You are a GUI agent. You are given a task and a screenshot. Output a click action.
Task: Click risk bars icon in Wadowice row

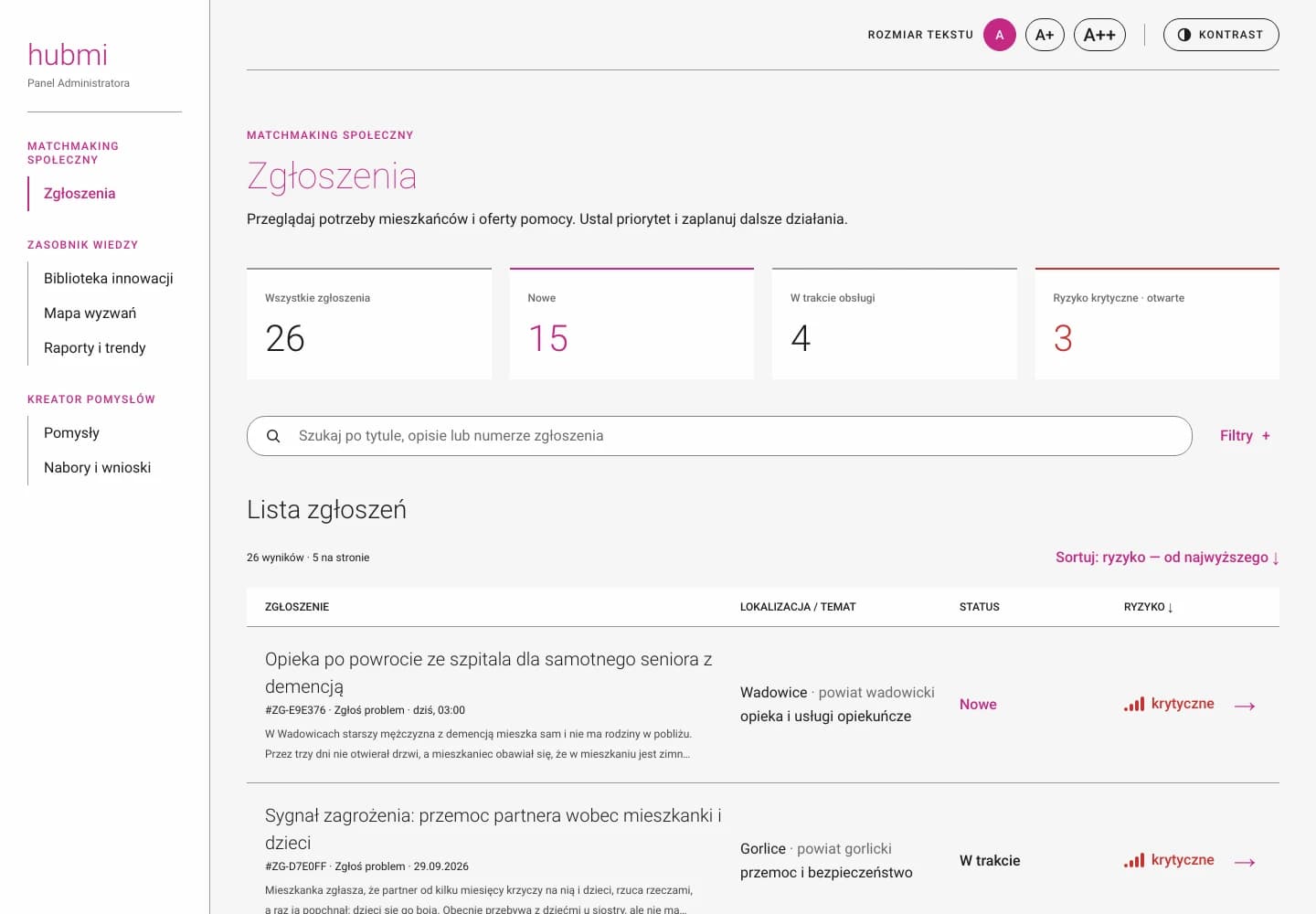[1134, 704]
